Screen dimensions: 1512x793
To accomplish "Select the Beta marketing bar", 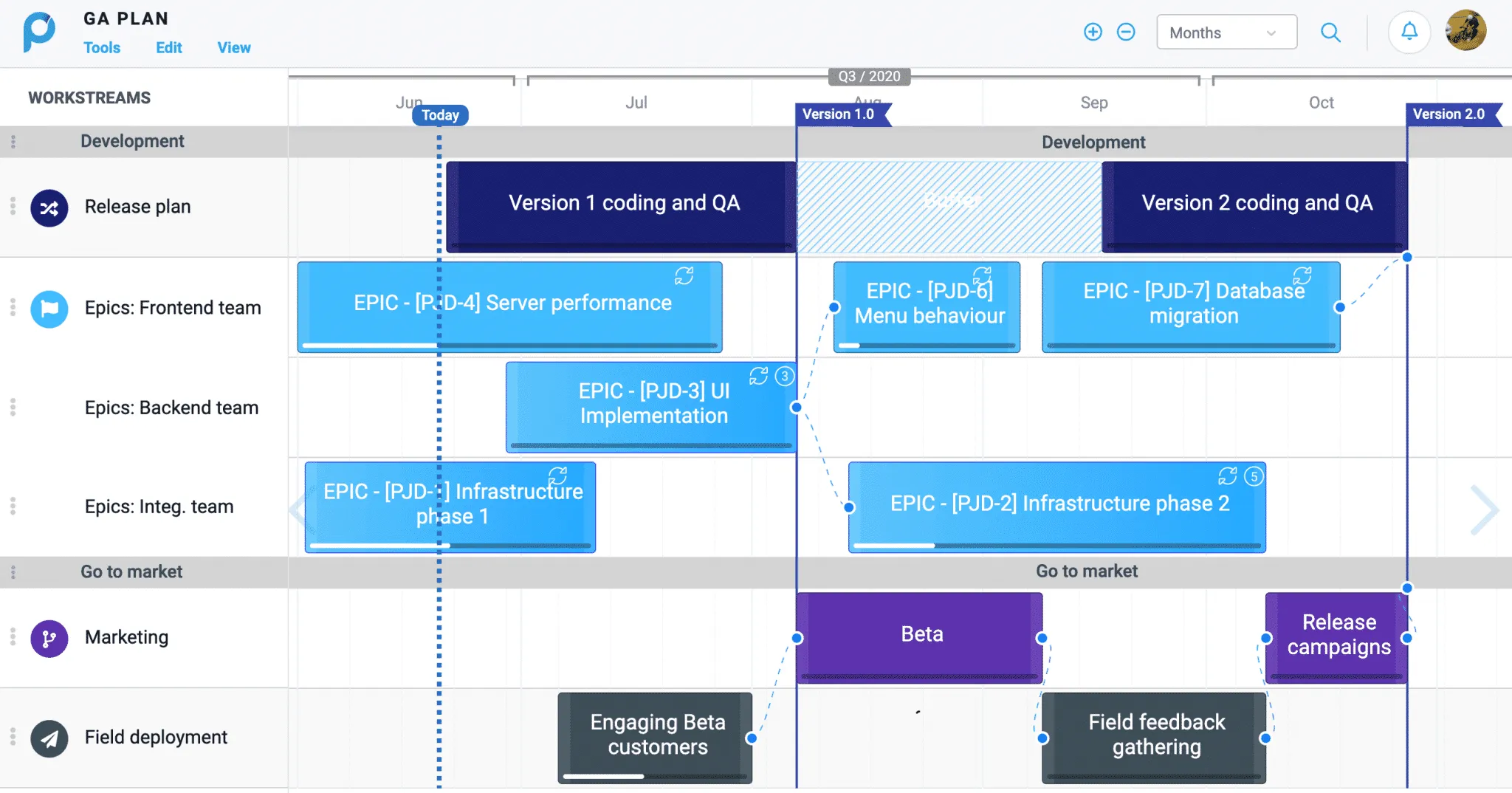I will click(x=921, y=635).
